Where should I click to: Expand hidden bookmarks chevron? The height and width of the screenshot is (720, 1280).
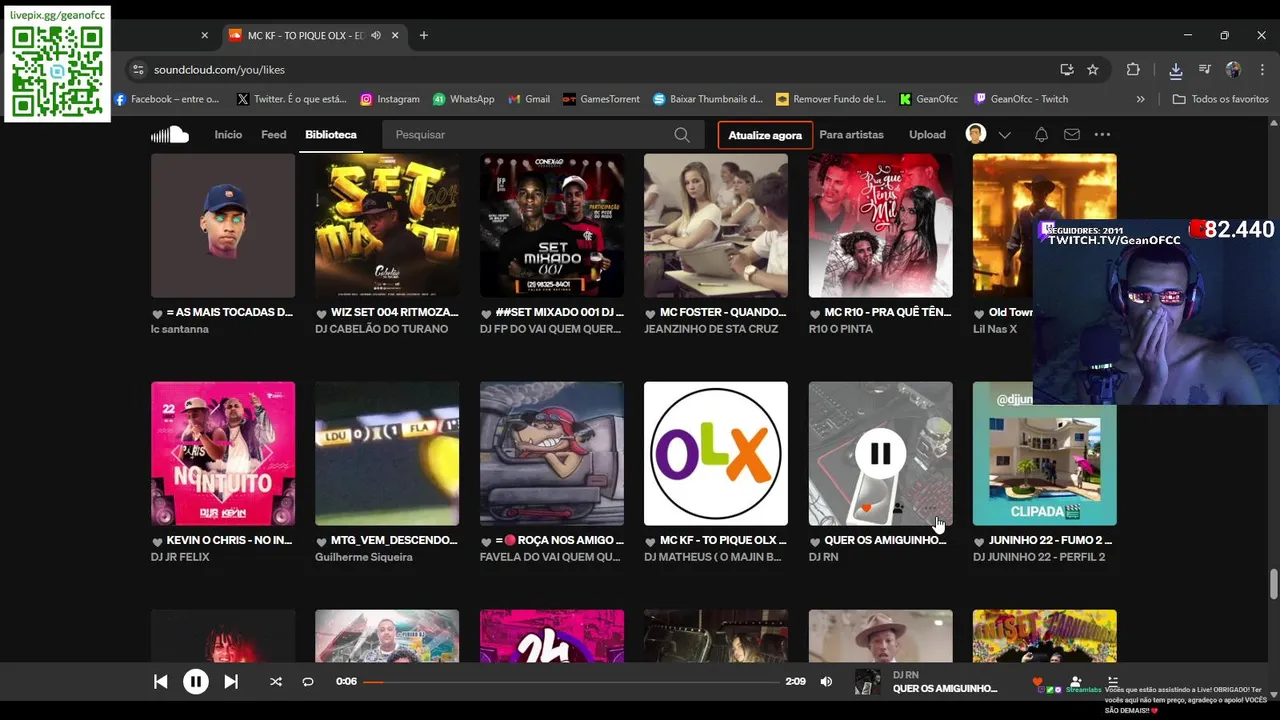click(1141, 99)
